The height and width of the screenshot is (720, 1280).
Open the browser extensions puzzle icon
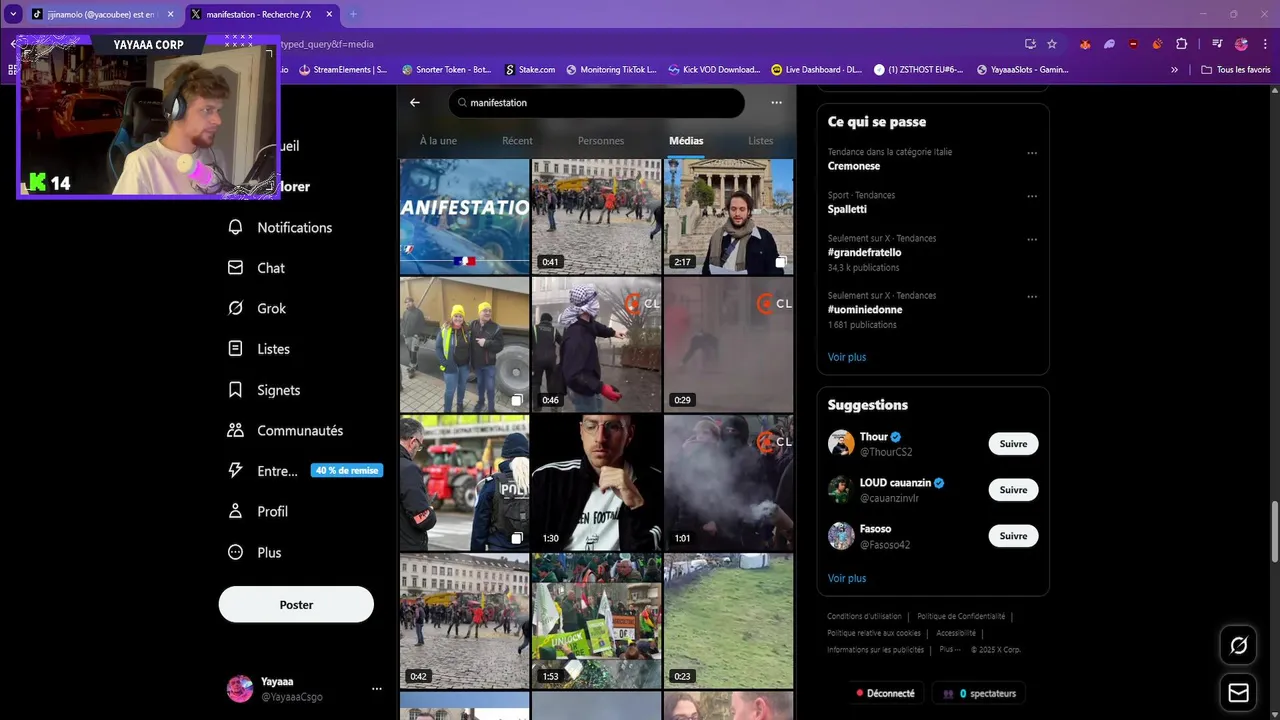[x=1181, y=44]
